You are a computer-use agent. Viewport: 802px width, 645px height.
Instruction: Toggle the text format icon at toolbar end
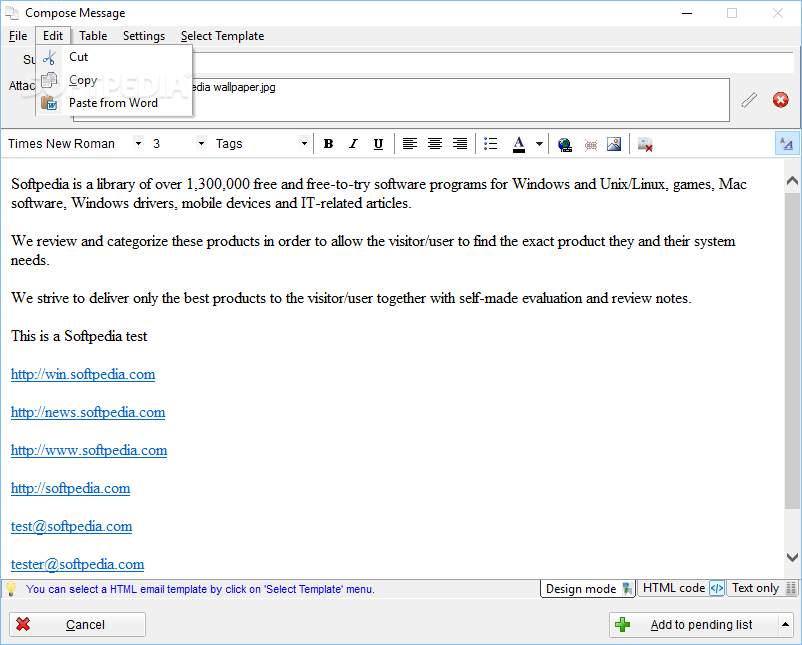click(x=786, y=144)
